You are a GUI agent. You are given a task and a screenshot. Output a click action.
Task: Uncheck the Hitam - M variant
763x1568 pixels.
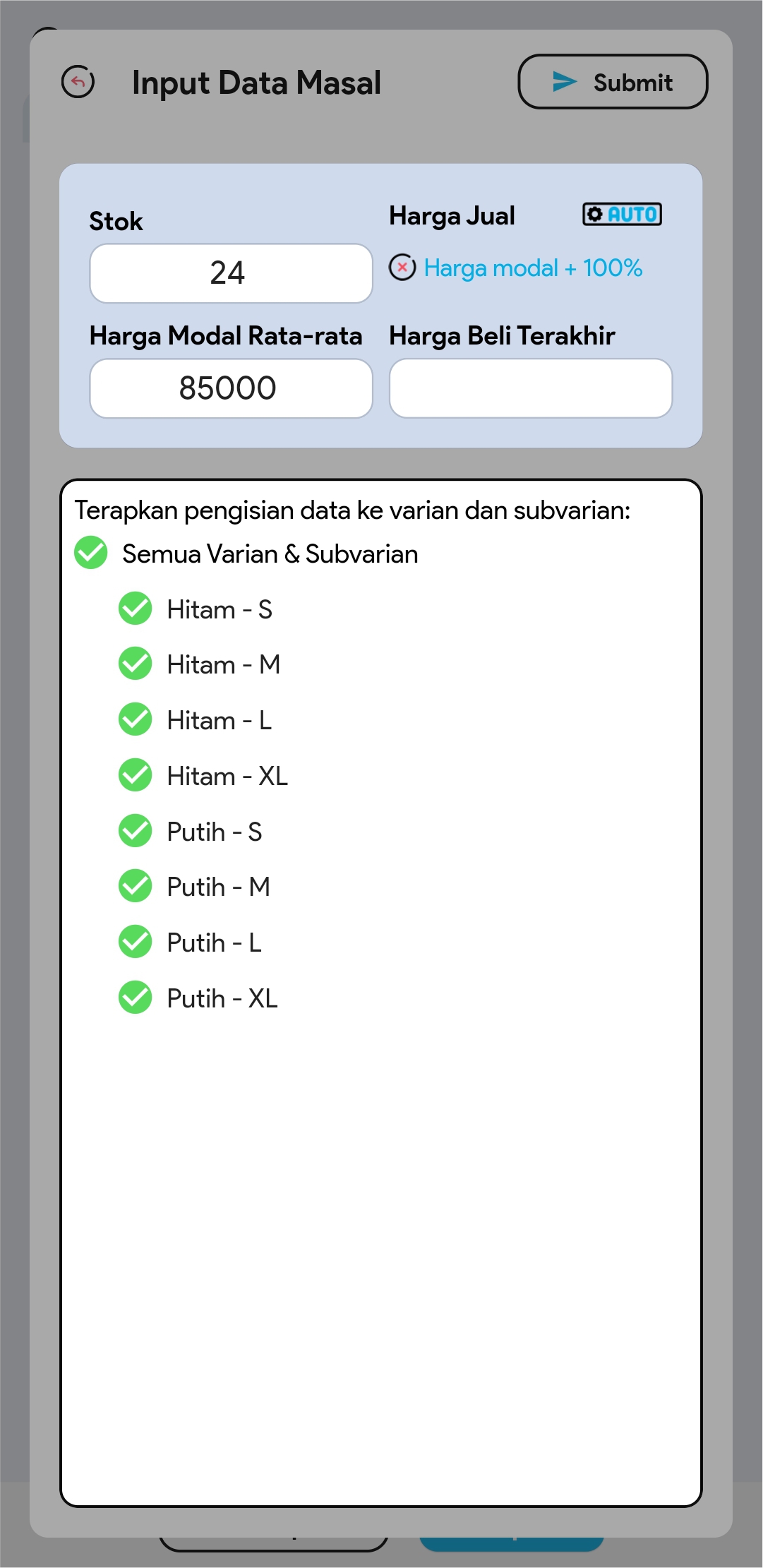[136, 664]
